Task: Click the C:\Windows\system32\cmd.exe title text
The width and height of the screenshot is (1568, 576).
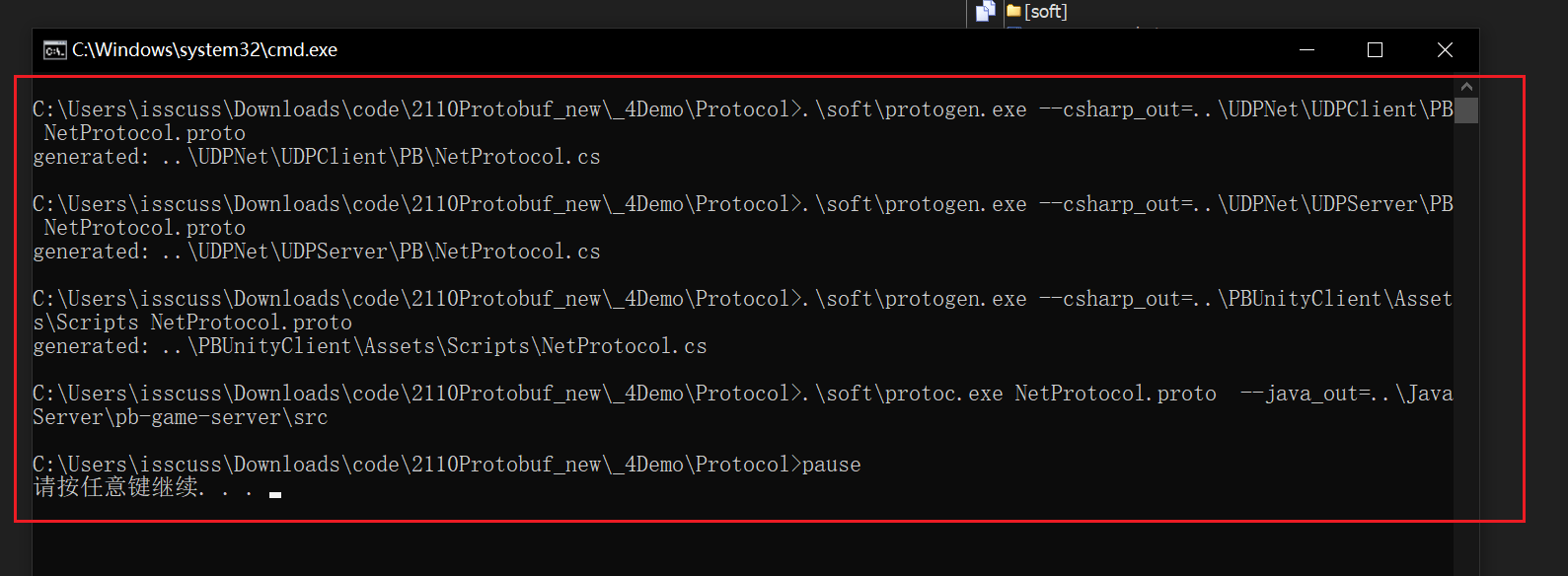Action: click(204, 50)
